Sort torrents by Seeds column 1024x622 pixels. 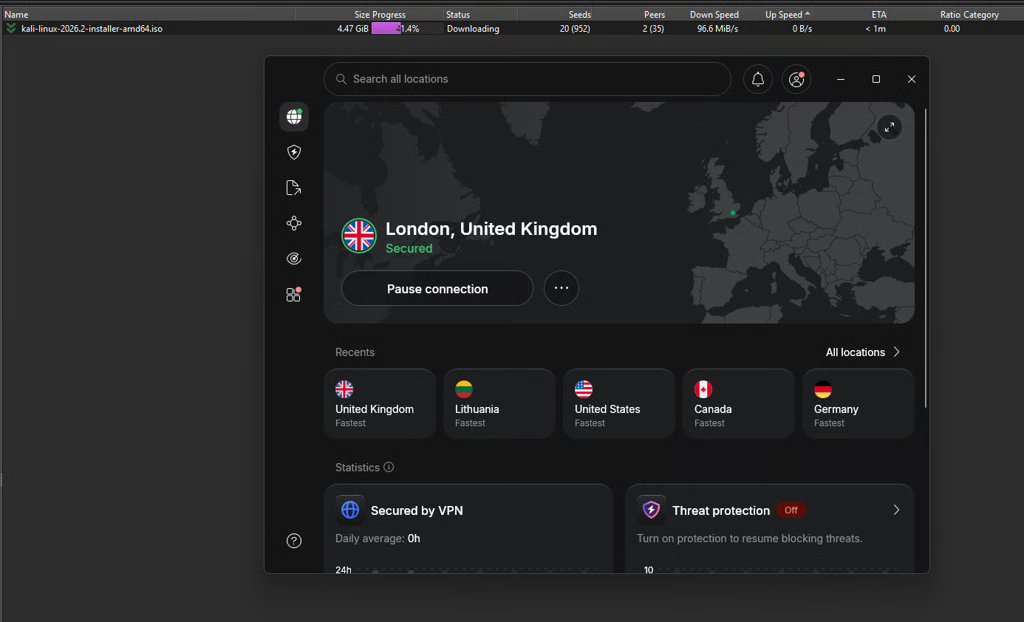click(x=579, y=14)
